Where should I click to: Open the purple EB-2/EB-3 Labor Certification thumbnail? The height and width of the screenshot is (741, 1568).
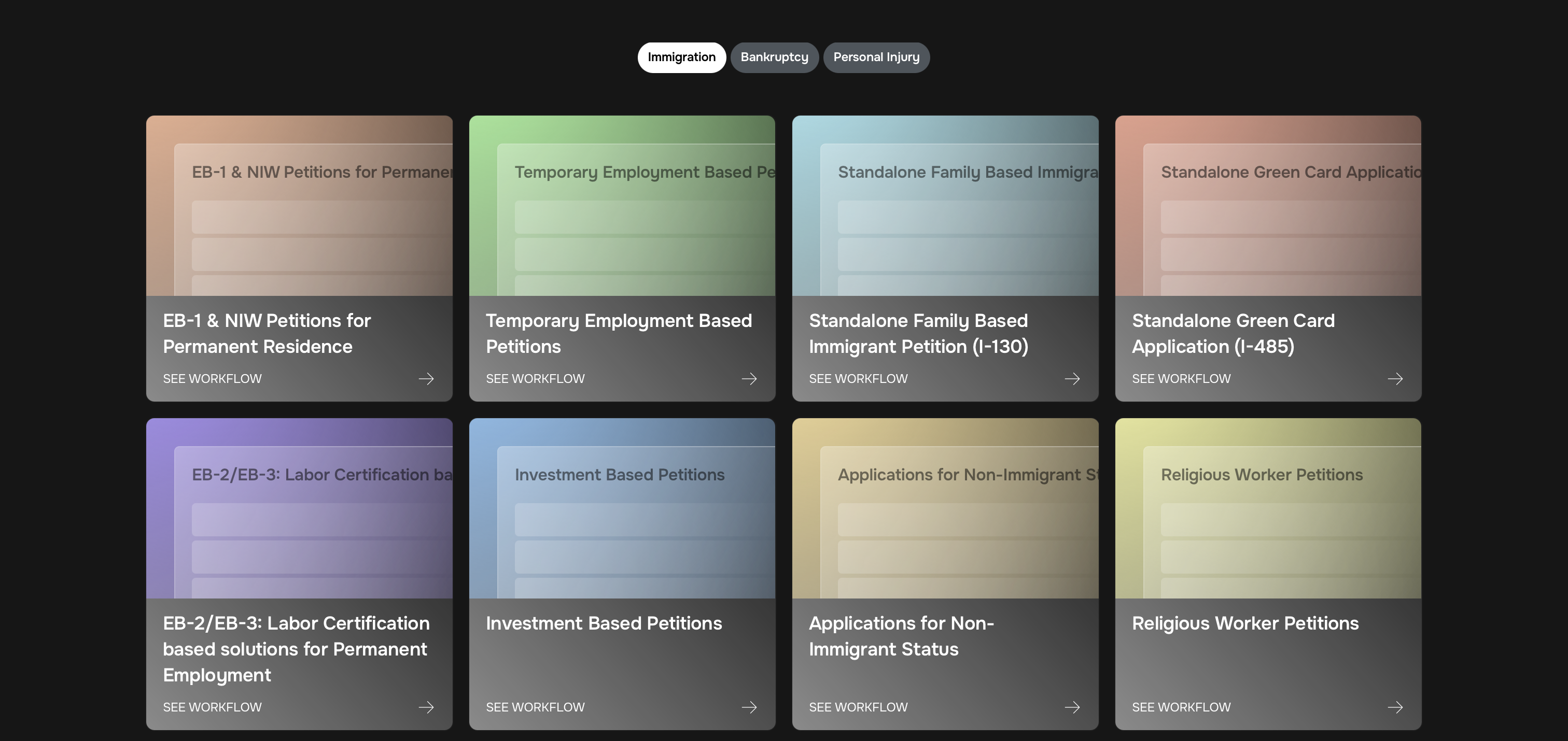tap(299, 508)
